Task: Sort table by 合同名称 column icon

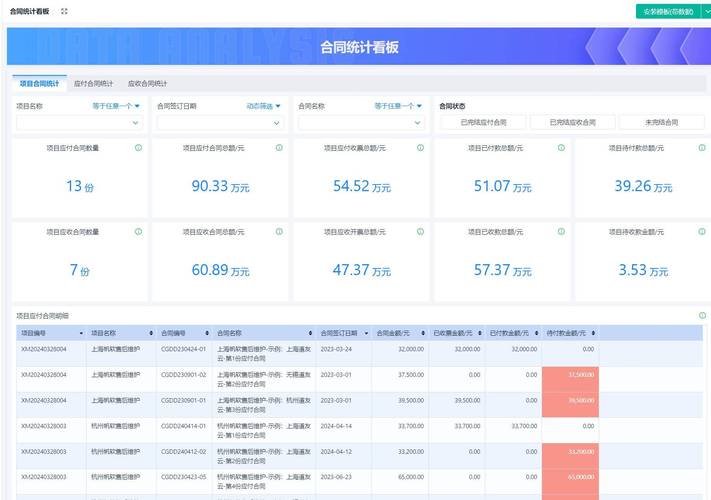Action: [310, 333]
